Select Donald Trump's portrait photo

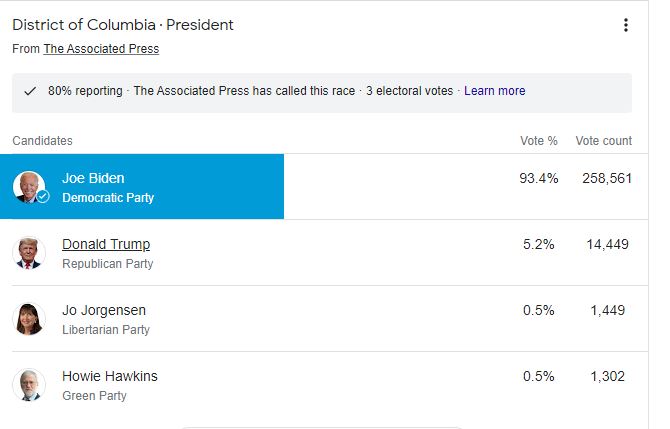coord(29,253)
